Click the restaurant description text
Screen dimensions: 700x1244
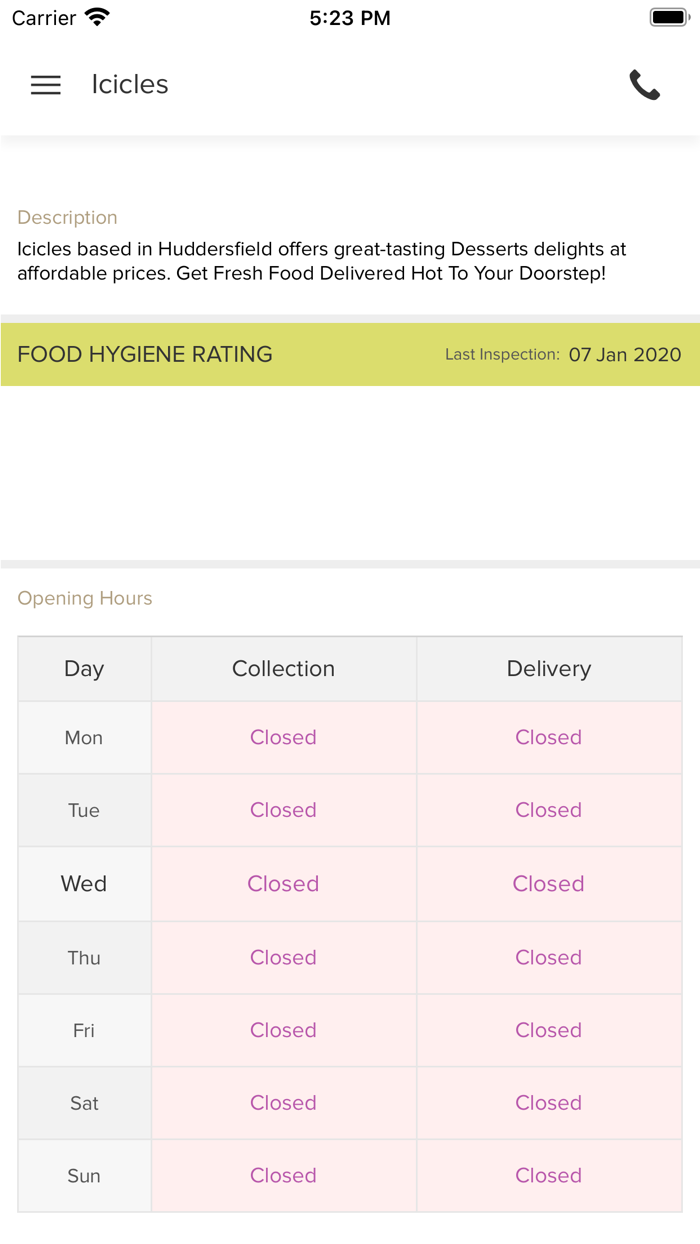(x=320, y=261)
